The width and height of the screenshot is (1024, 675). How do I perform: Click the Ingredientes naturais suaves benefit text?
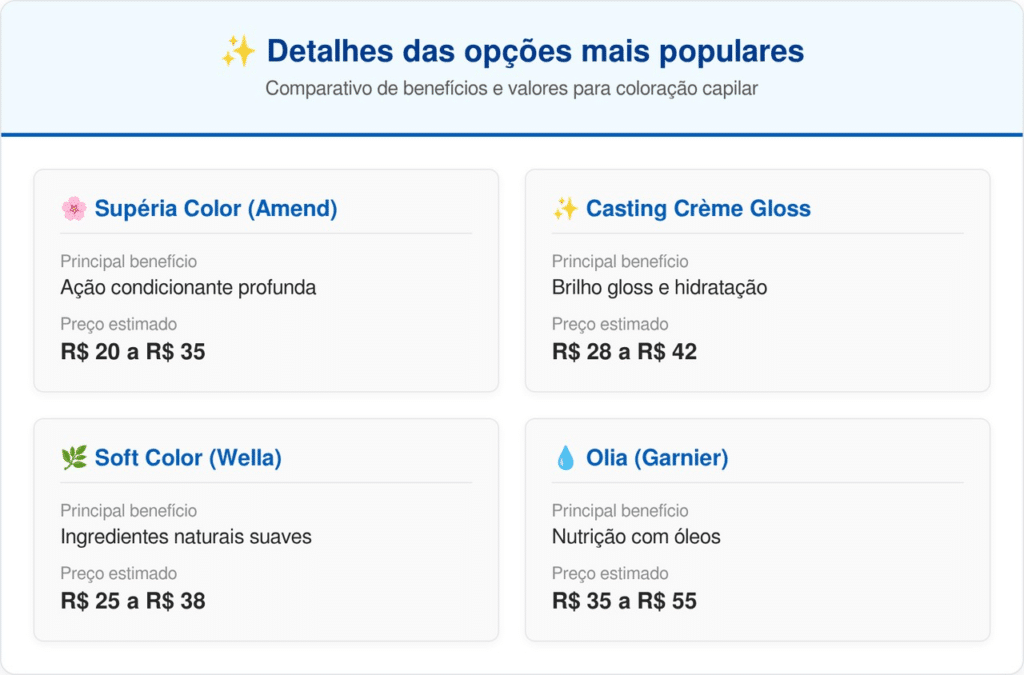pyautogui.click(x=186, y=537)
